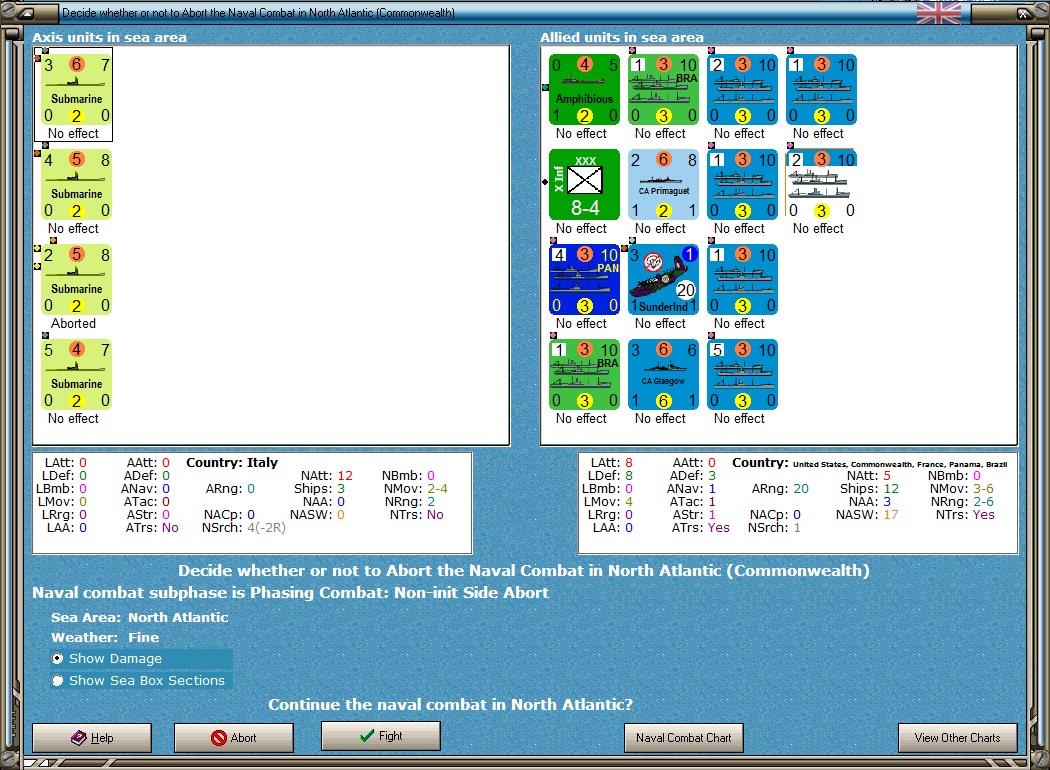This screenshot has width=1050, height=770.
Task: Select the Amphibious unit counter
Action: (585, 90)
